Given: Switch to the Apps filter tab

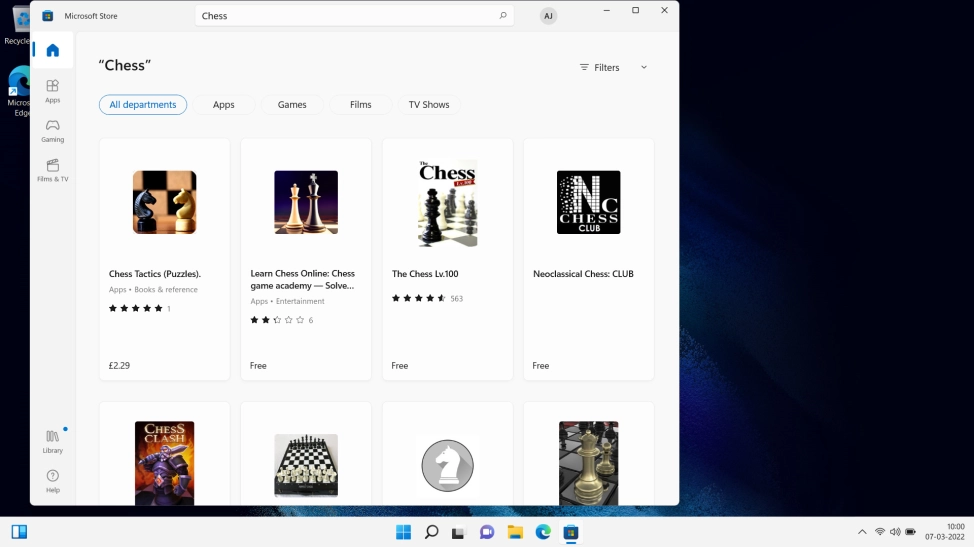Looking at the screenshot, I should pyautogui.click(x=223, y=105).
